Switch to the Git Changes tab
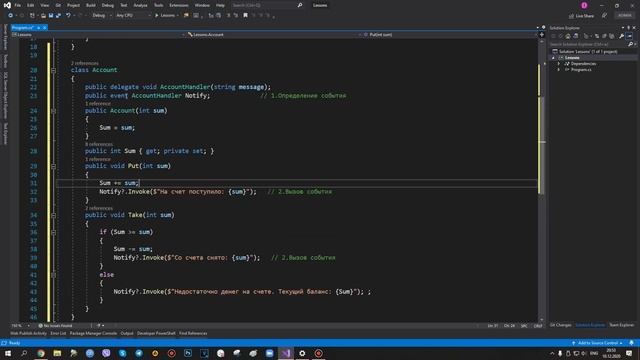Image resolution: width=640 pixels, height=360 pixels. point(560,325)
